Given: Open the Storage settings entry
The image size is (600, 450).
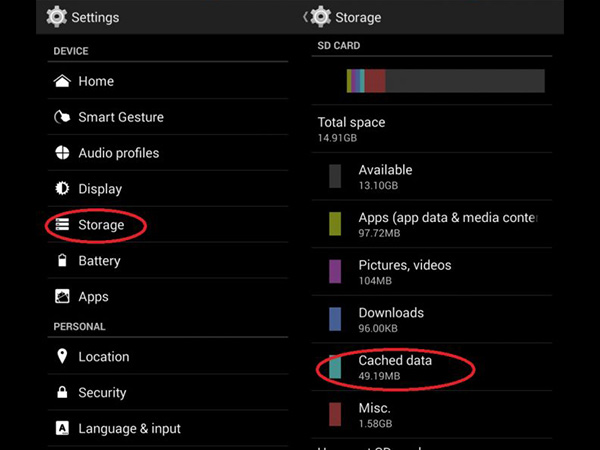Looking at the screenshot, I should (101, 225).
